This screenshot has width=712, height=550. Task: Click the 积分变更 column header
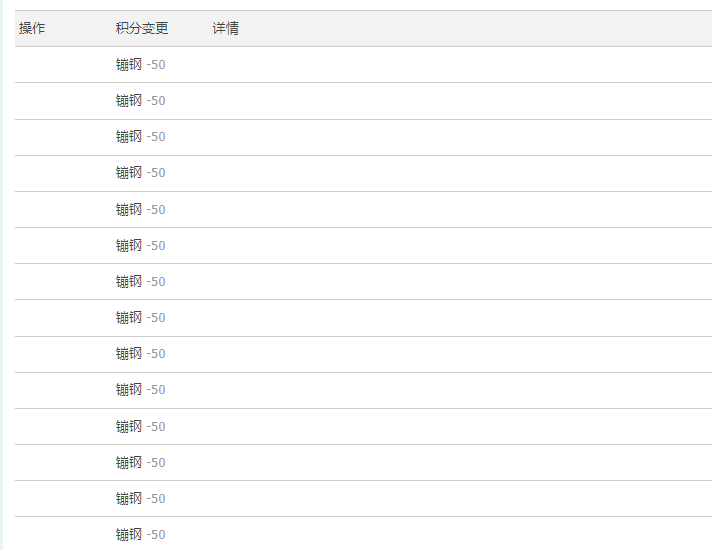pyautogui.click(x=142, y=29)
